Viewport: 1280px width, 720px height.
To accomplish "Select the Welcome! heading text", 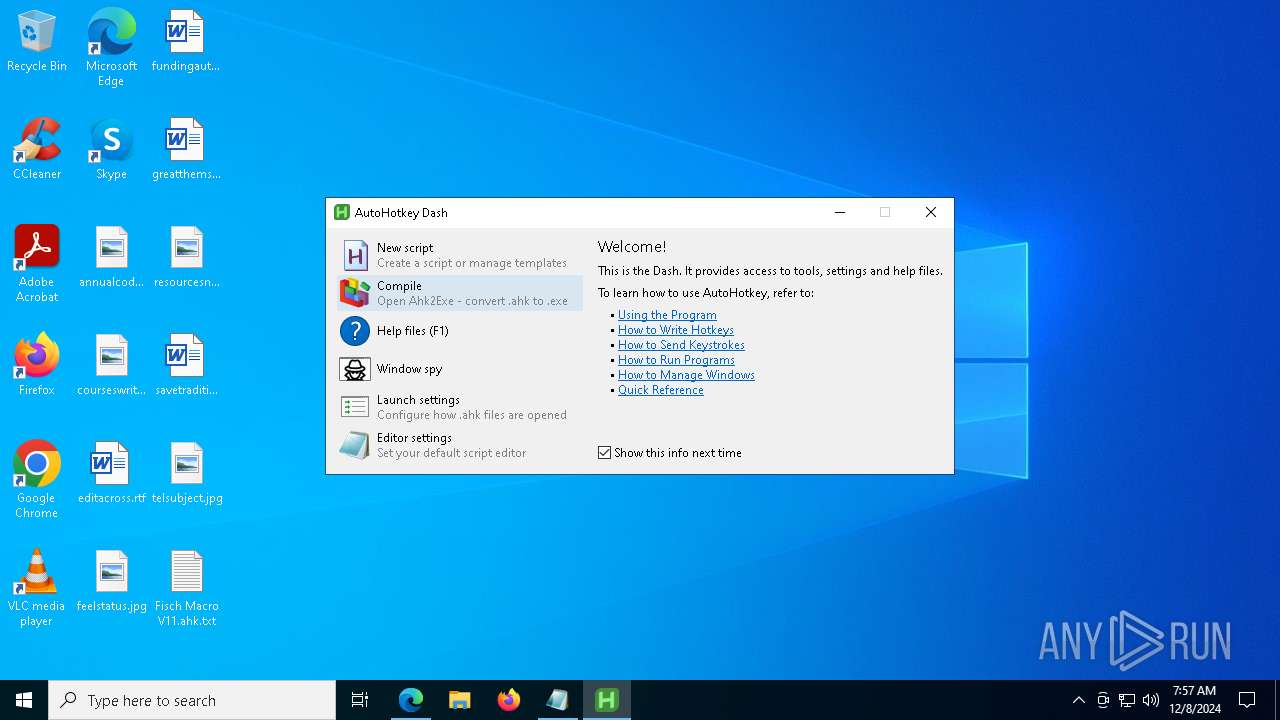I will [x=632, y=247].
